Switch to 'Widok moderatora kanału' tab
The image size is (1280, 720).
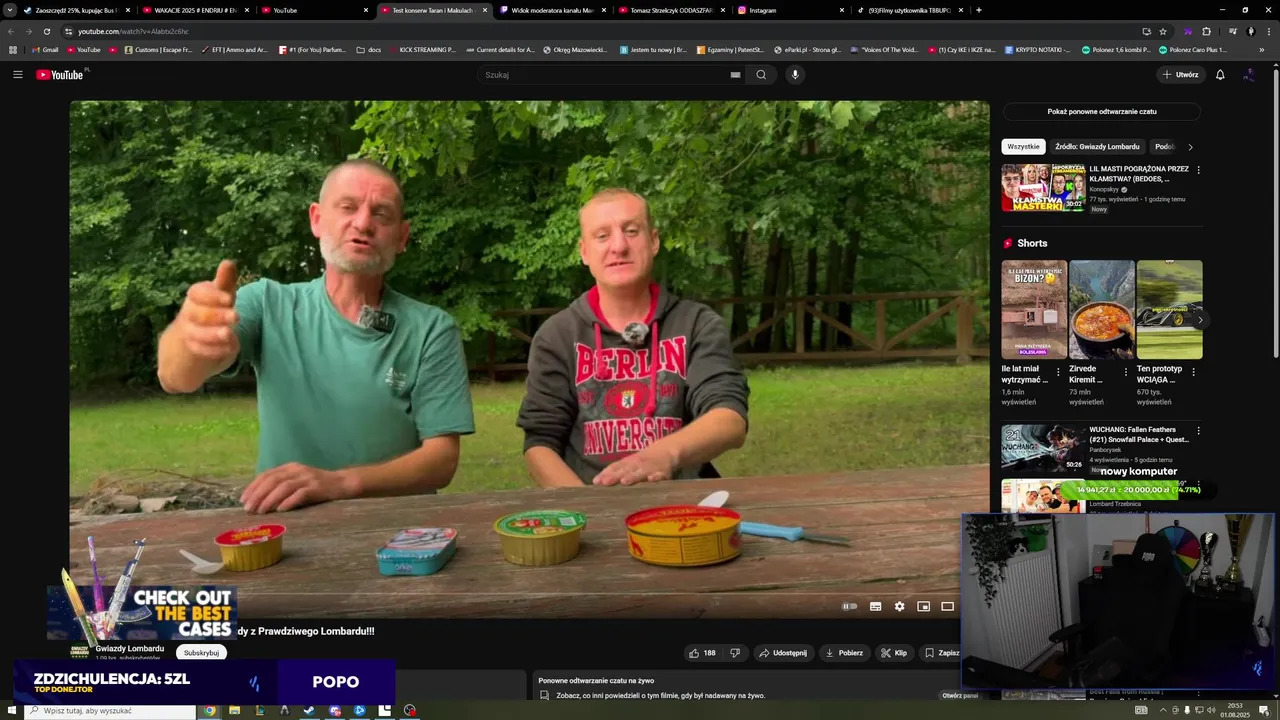[x=550, y=10]
